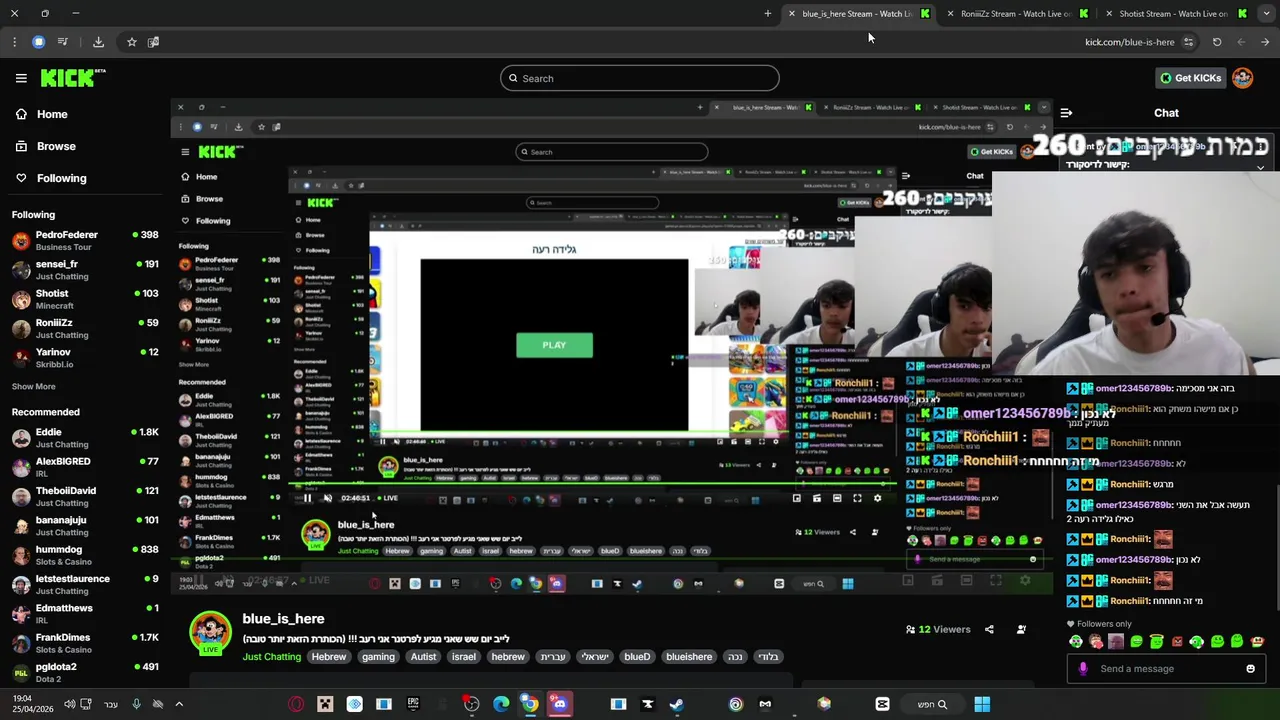Focus the Send a message chat input
The image size is (1280, 720).
[x=1165, y=669]
